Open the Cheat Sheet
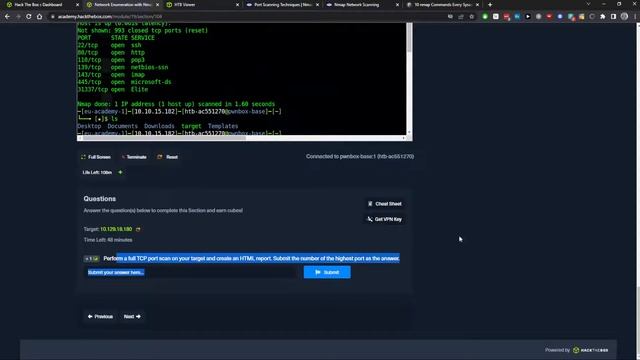The height and width of the screenshot is (360, 640). (384, 204)
